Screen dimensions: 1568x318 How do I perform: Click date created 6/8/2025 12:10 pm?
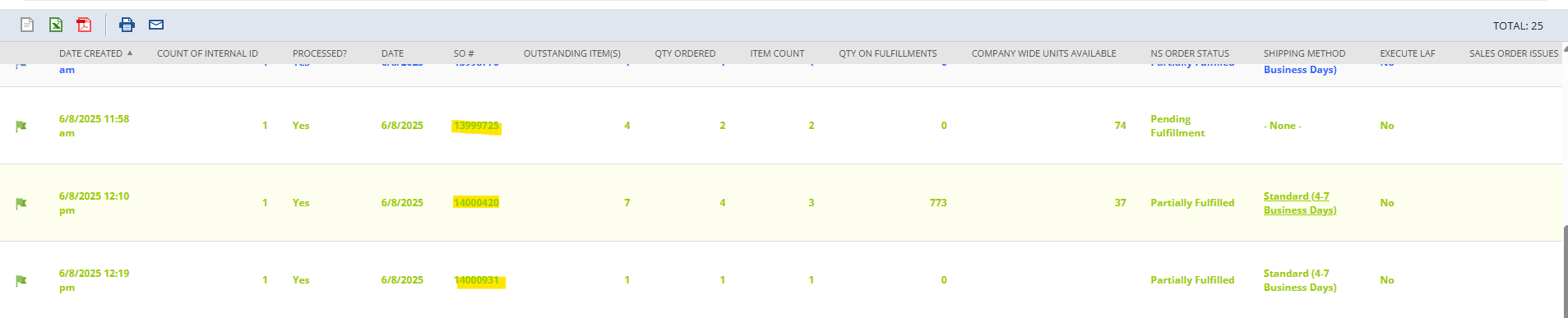pos(94,203)
